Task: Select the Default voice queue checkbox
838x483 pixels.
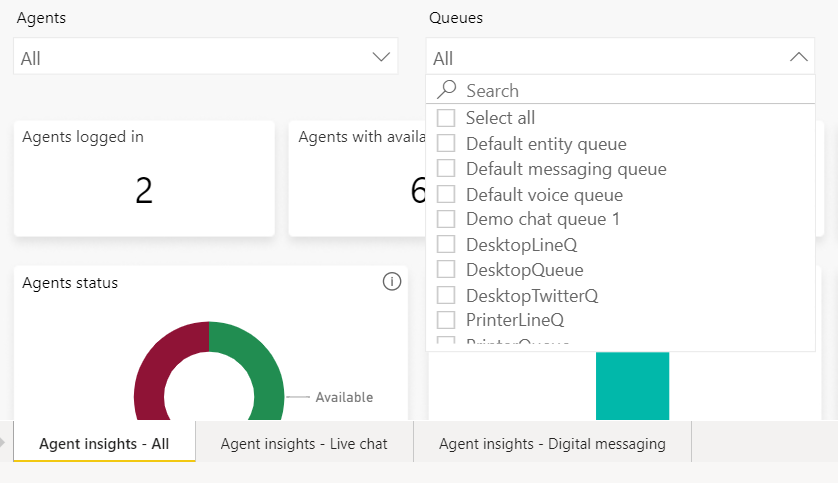Action: point(446,195)
